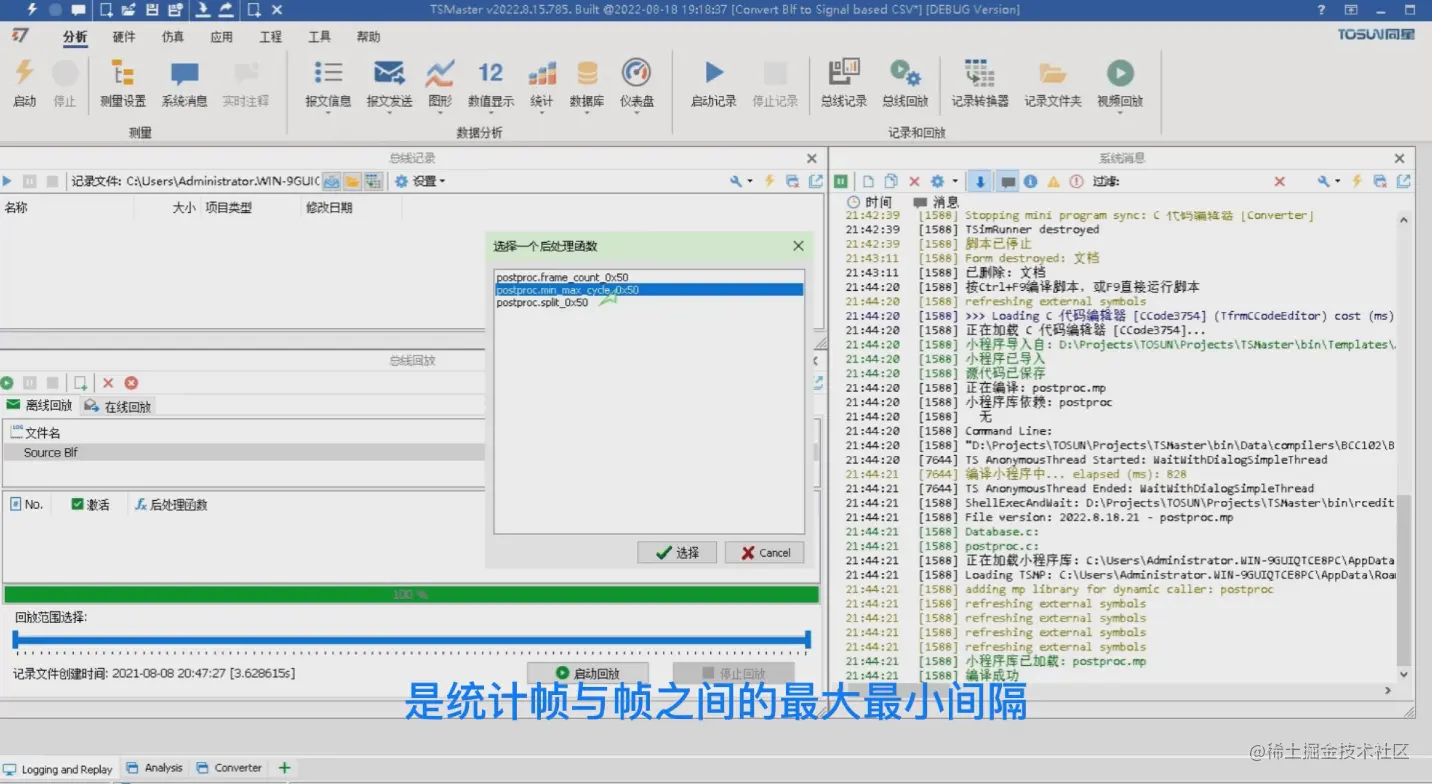Open the 帮助 (Help) ribbon tab

369,37
